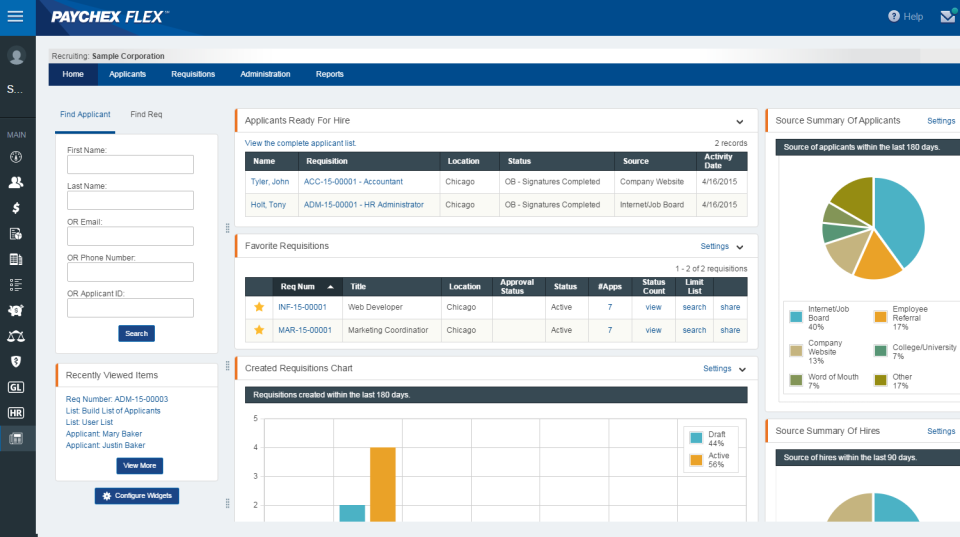The image size is (960, 537).
Task: Open the HR sidebar icon
Action: tap(16, 412)
